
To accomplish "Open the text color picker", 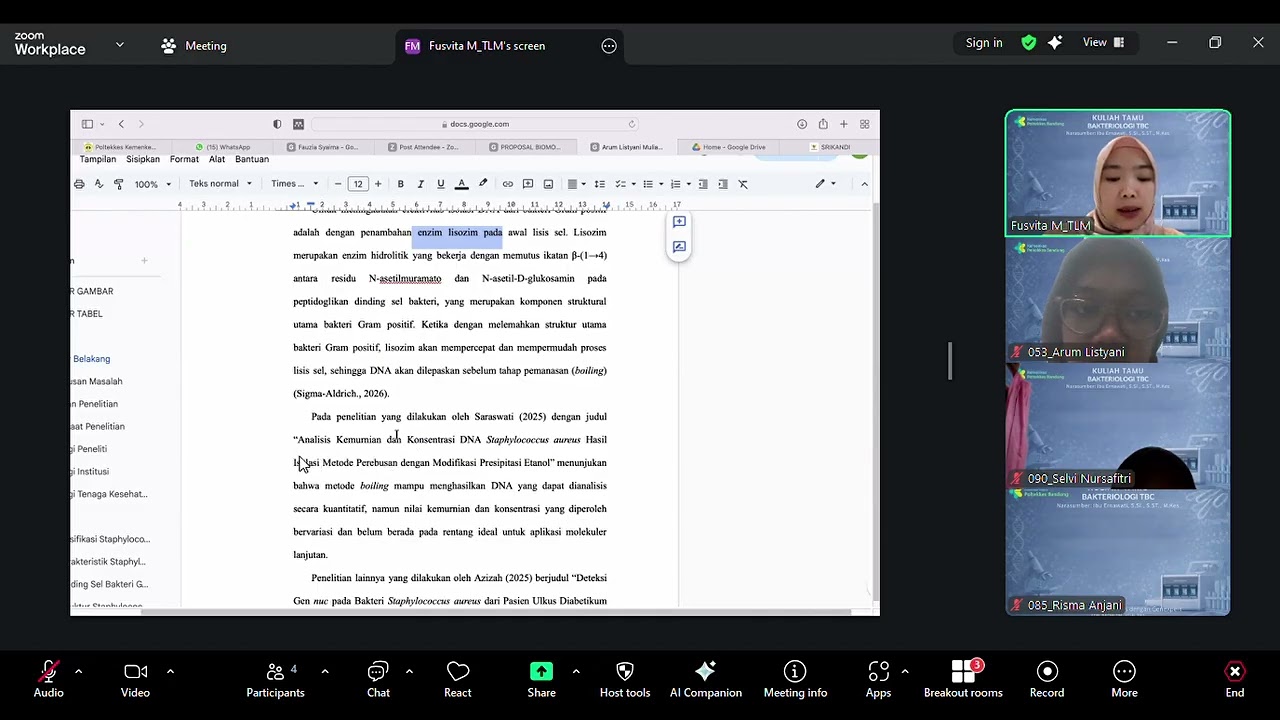I will tap(461, 184).
